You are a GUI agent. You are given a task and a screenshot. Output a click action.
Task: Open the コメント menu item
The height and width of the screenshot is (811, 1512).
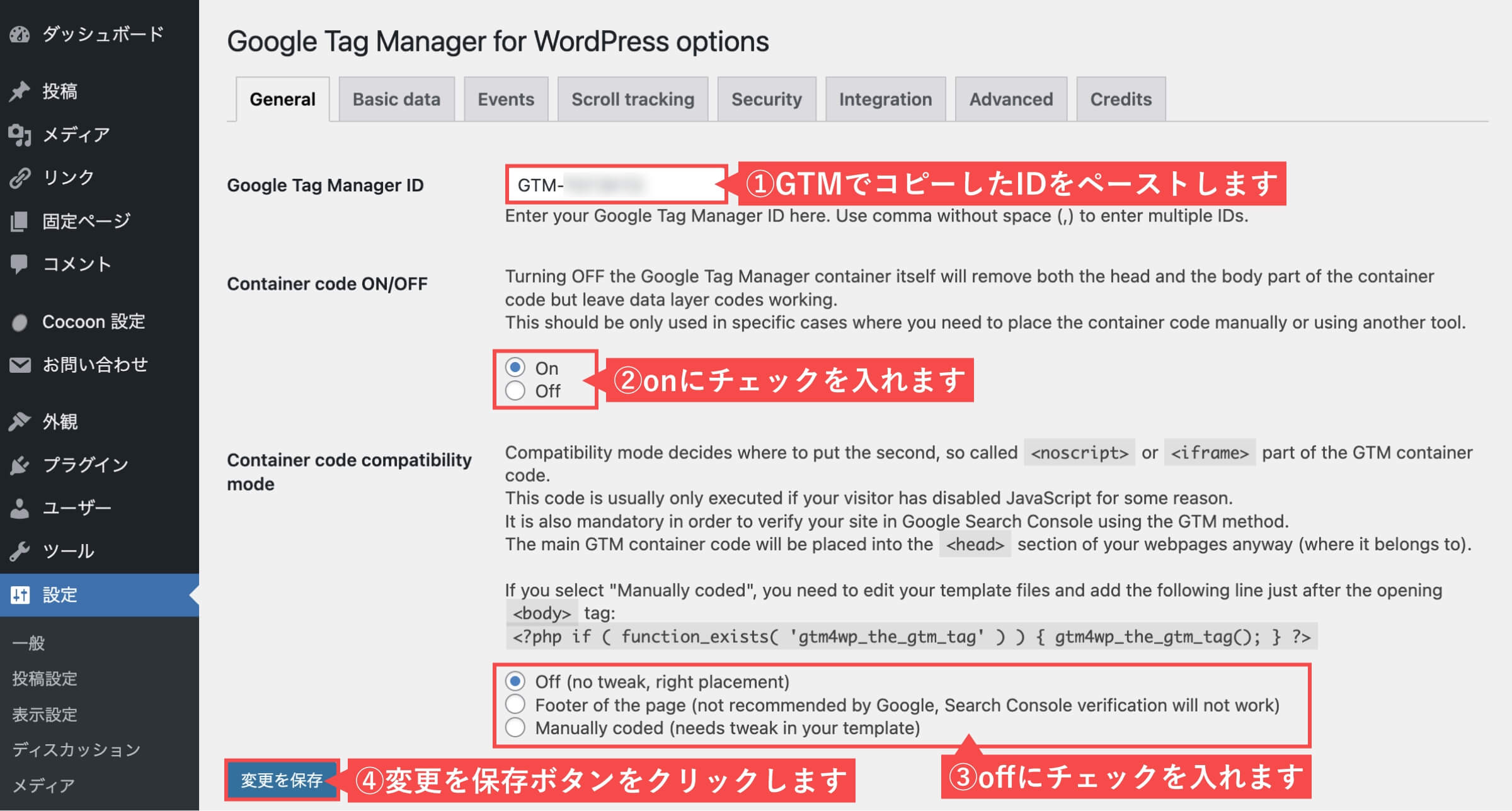[x=100, y=264]
